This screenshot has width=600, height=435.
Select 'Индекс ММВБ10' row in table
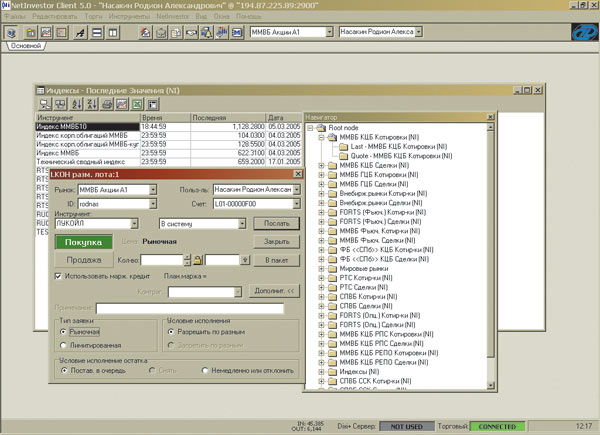pos(168,127)
